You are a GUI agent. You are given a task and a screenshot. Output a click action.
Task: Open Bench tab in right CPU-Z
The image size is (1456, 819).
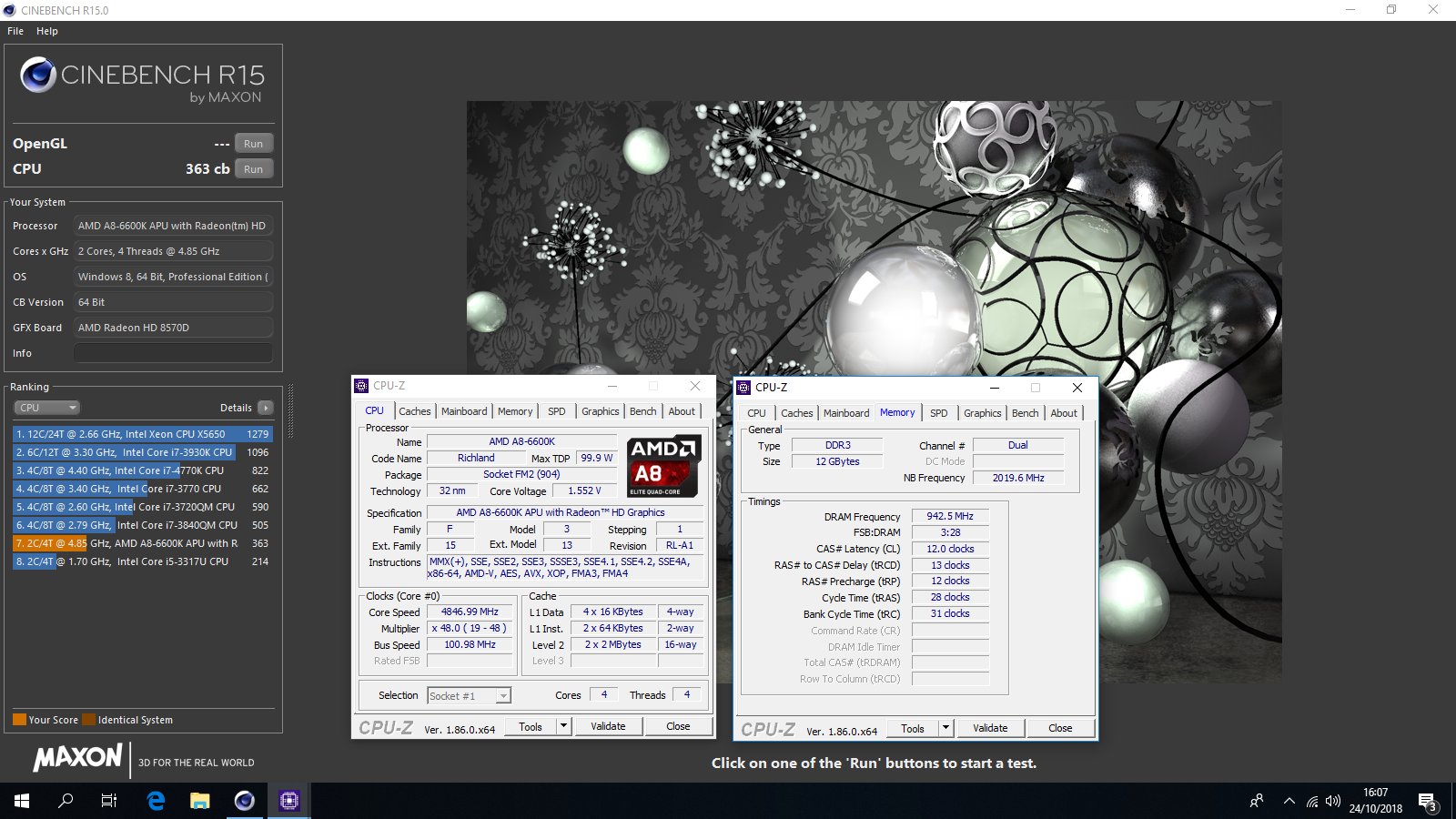pos(1026,413)
